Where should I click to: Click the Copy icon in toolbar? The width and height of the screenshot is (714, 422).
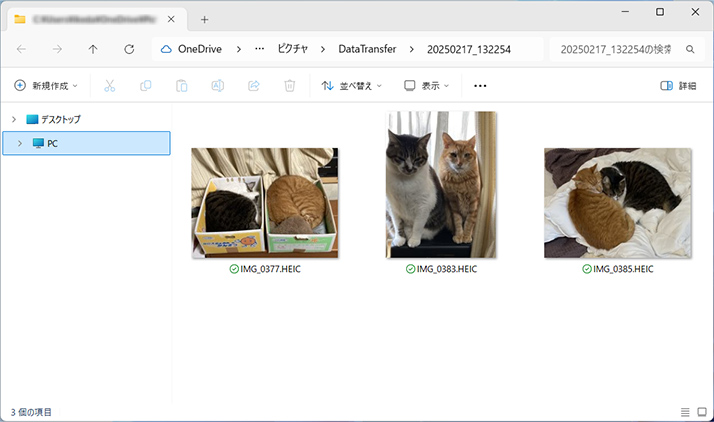click(x=146, y=86)
